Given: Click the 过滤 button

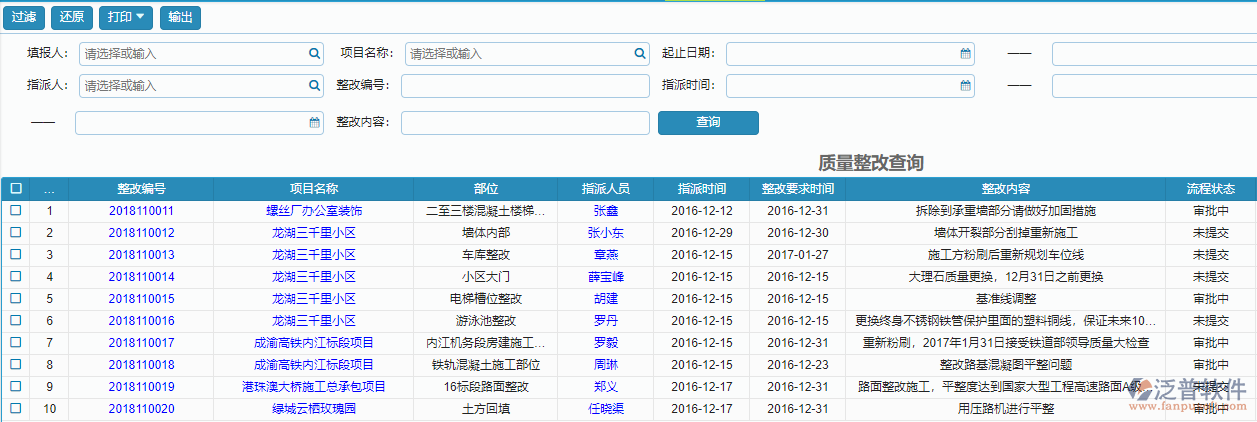Looking at the screenshot, I should point(23,17).
